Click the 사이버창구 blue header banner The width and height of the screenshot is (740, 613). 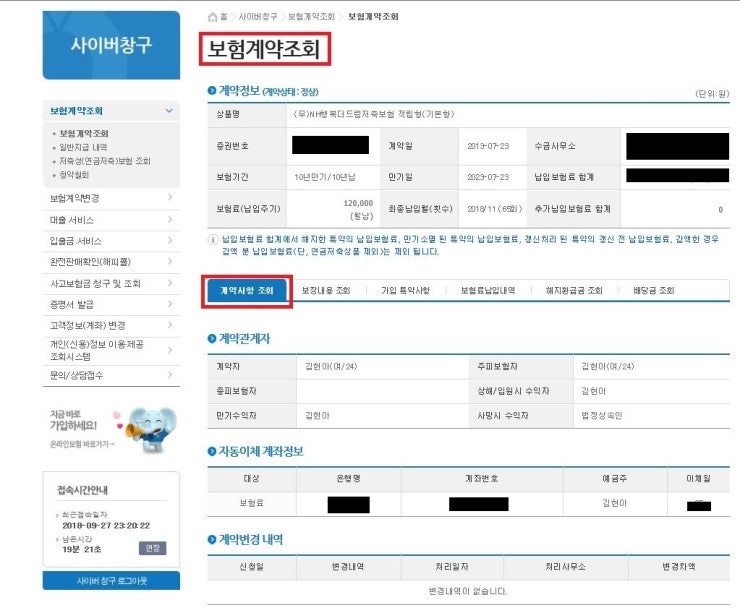111,45
